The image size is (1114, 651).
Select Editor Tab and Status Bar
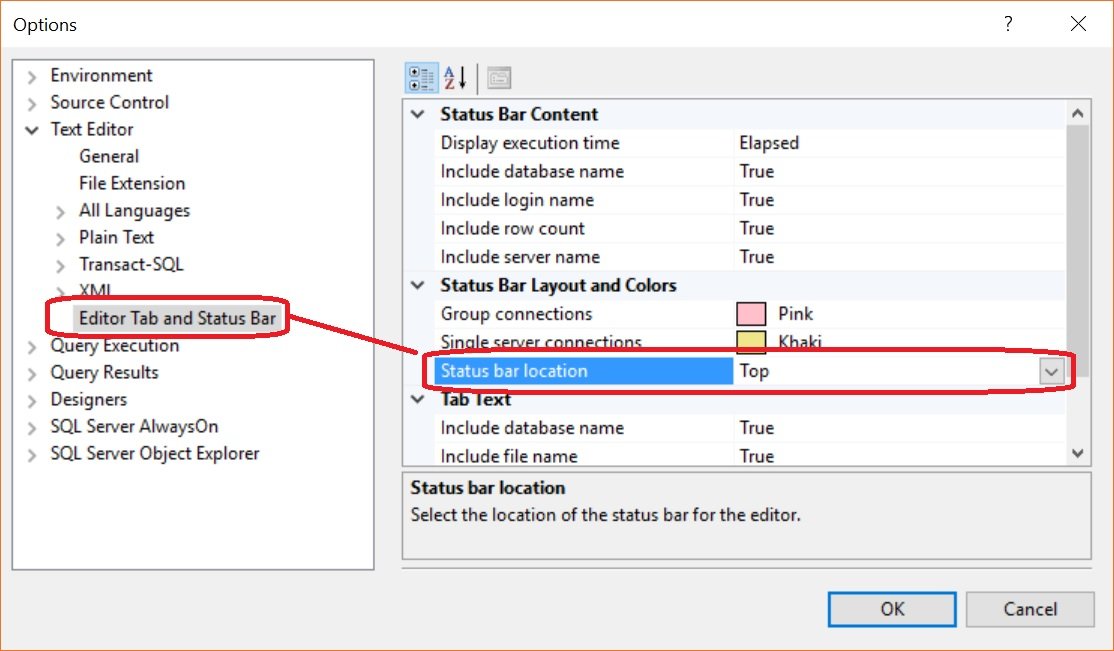click(x=177, y=318)
